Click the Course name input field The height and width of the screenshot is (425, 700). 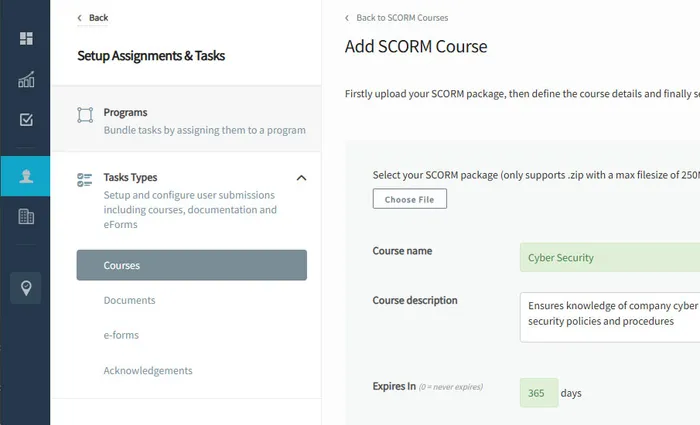pos(609,257)
